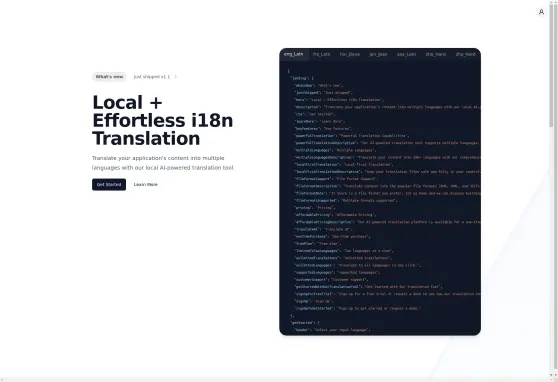The width and height of the screenshot is (558, 382).
Task: Click the chevron after Just shipped v1.1
Action: click(x=175, y=77)
